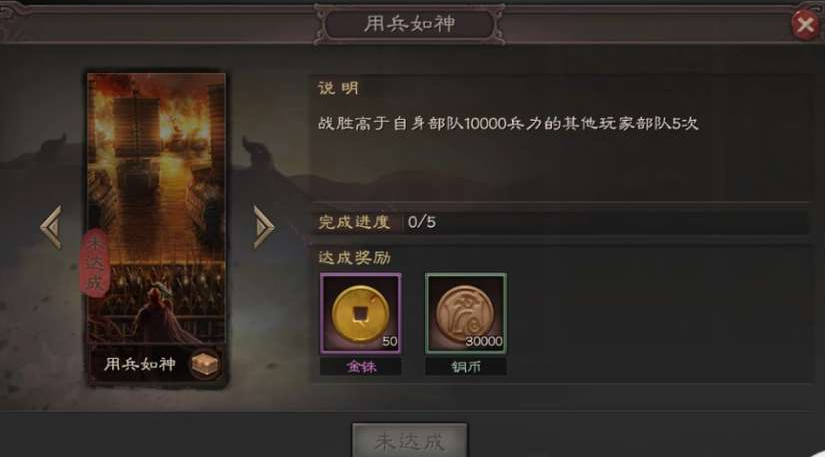
Task: Click the 完成进度 0/5 progress bar
Action: [x=560, y=222]
